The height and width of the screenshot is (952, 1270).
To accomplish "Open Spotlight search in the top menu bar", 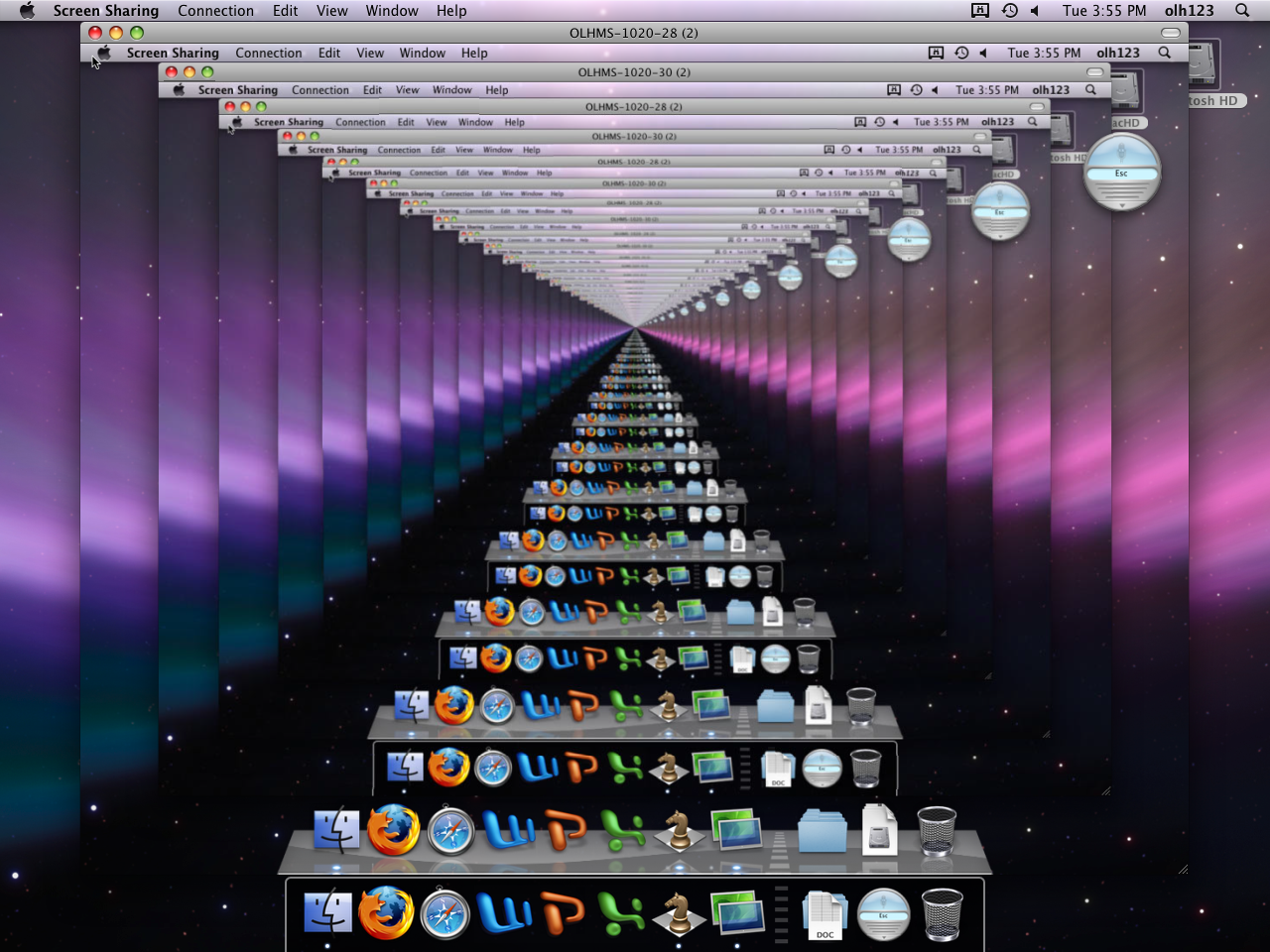I will pyautogui.click(x=1242, y=11).
